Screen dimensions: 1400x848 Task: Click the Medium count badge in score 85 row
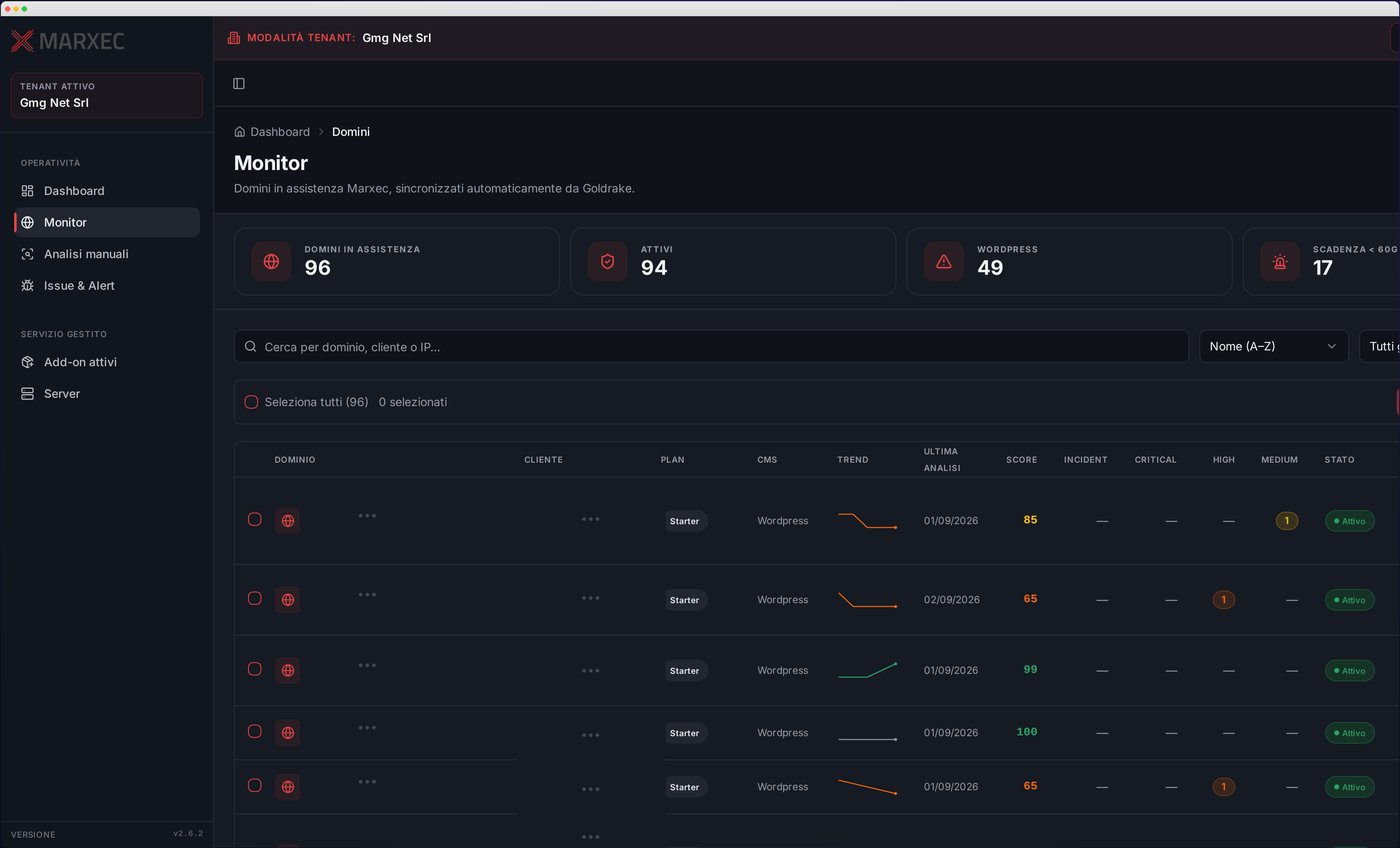point(1287,521)
